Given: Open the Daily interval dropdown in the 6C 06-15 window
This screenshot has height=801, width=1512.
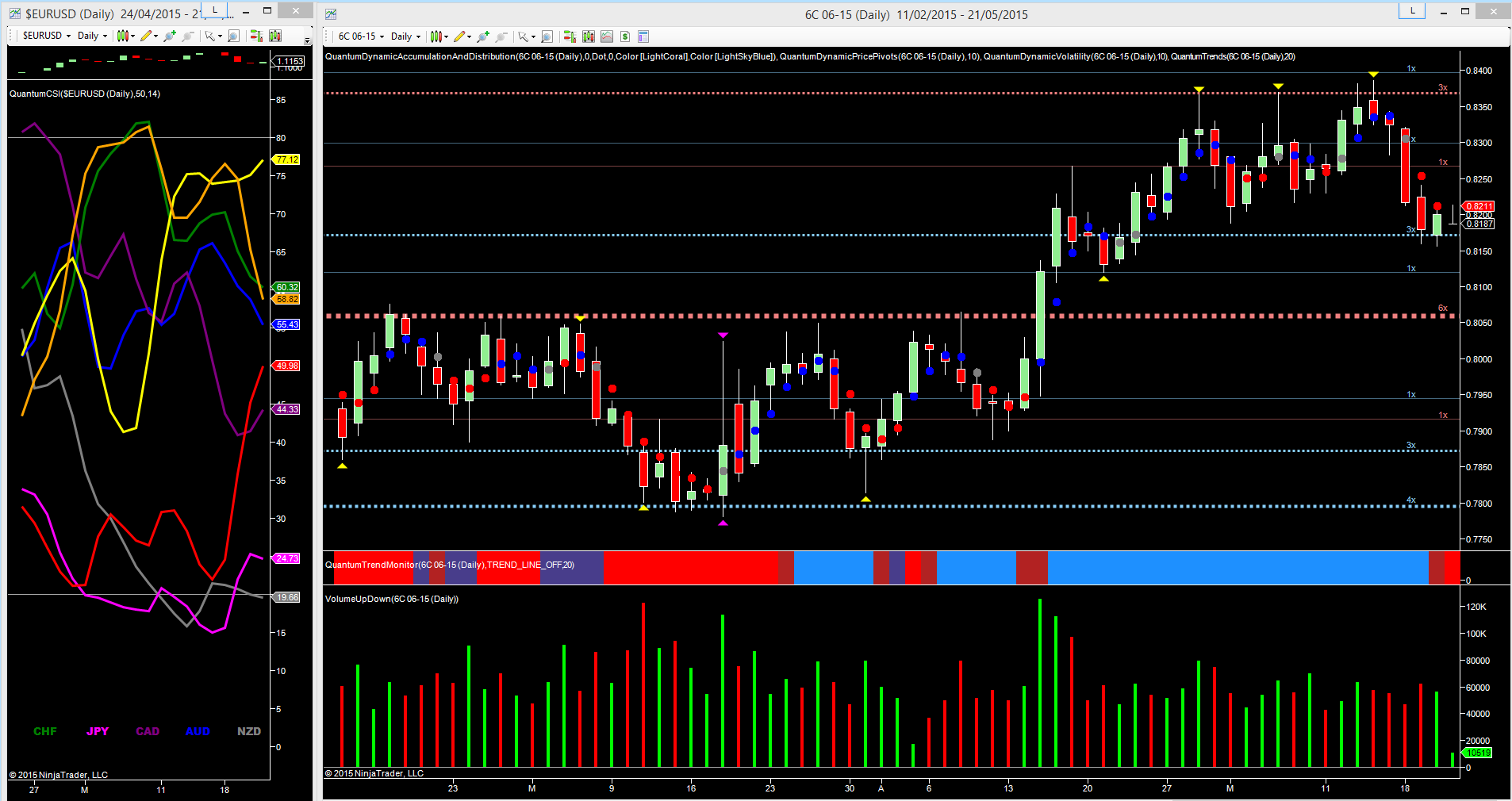Looking at the screenshot, I should coord(405,36).
